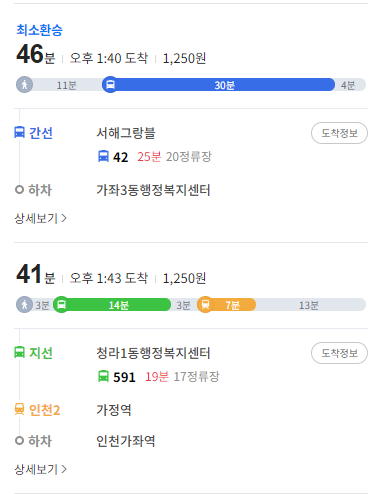Click the orange 인천2 subway line icon
This screenshot has height=494, width=370.
(x=19, y=409)
